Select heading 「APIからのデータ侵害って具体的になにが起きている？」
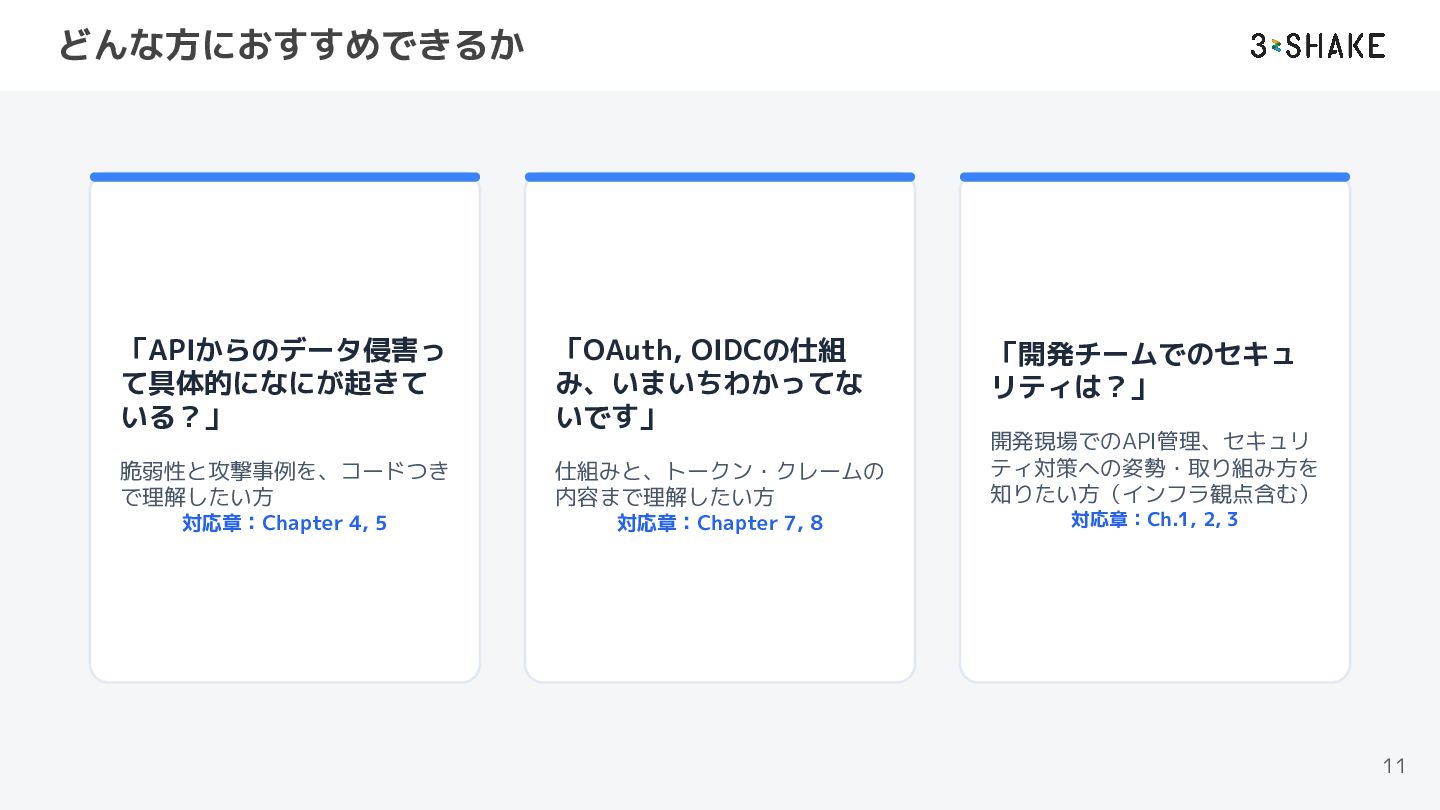This screenshot has width=1440, height=810. [x=283, y=383]
